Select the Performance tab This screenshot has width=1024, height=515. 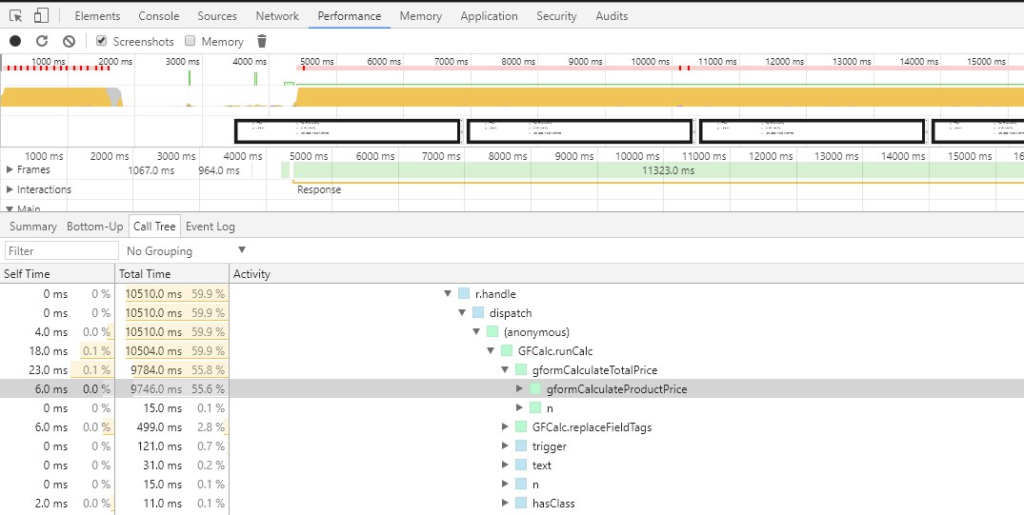click(349, 16)
